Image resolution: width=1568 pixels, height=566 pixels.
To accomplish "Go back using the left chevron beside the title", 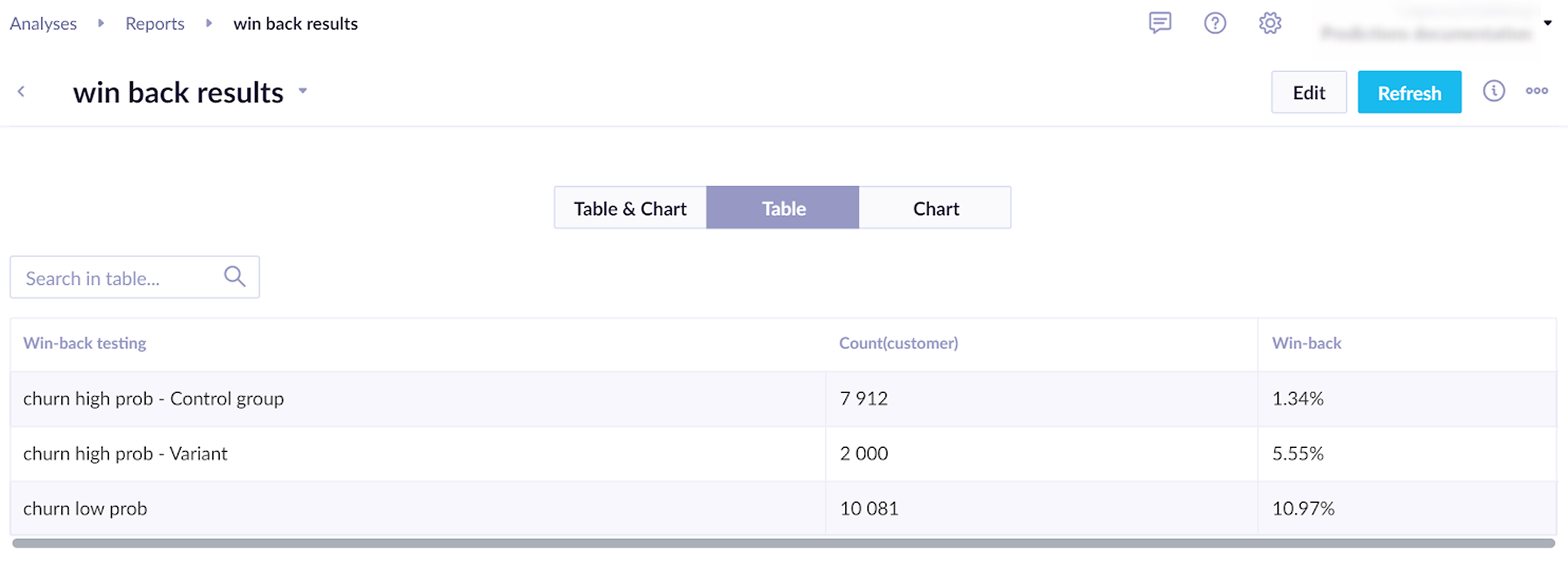I will 22,91.
